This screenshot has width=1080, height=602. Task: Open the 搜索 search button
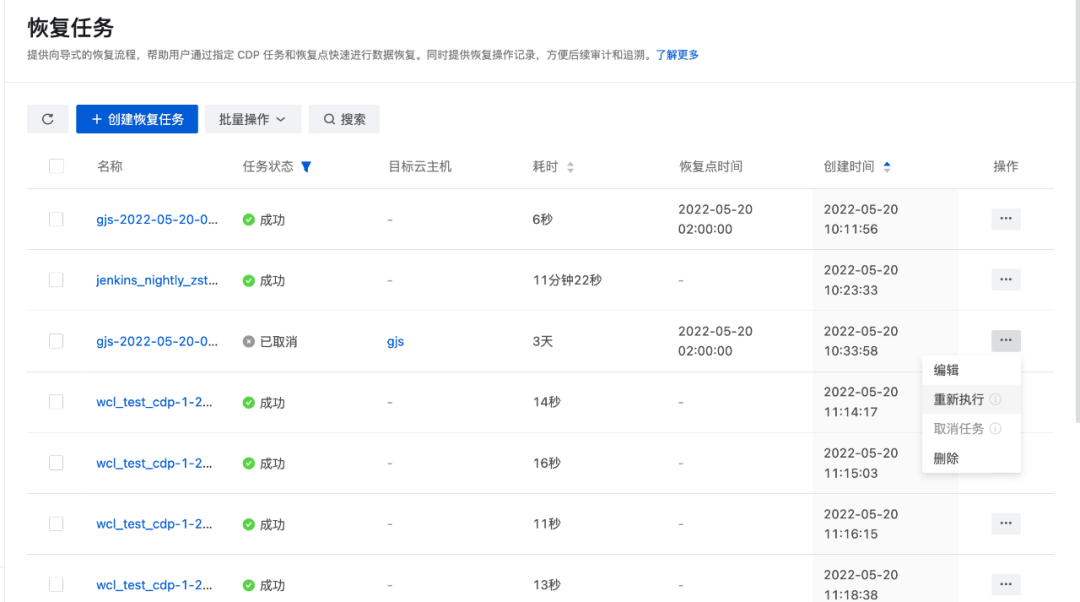(x=344, y=119)
